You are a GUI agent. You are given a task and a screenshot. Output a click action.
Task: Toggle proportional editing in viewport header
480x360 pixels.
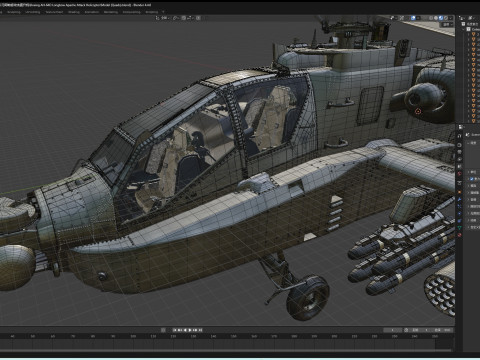coord(198,18)
